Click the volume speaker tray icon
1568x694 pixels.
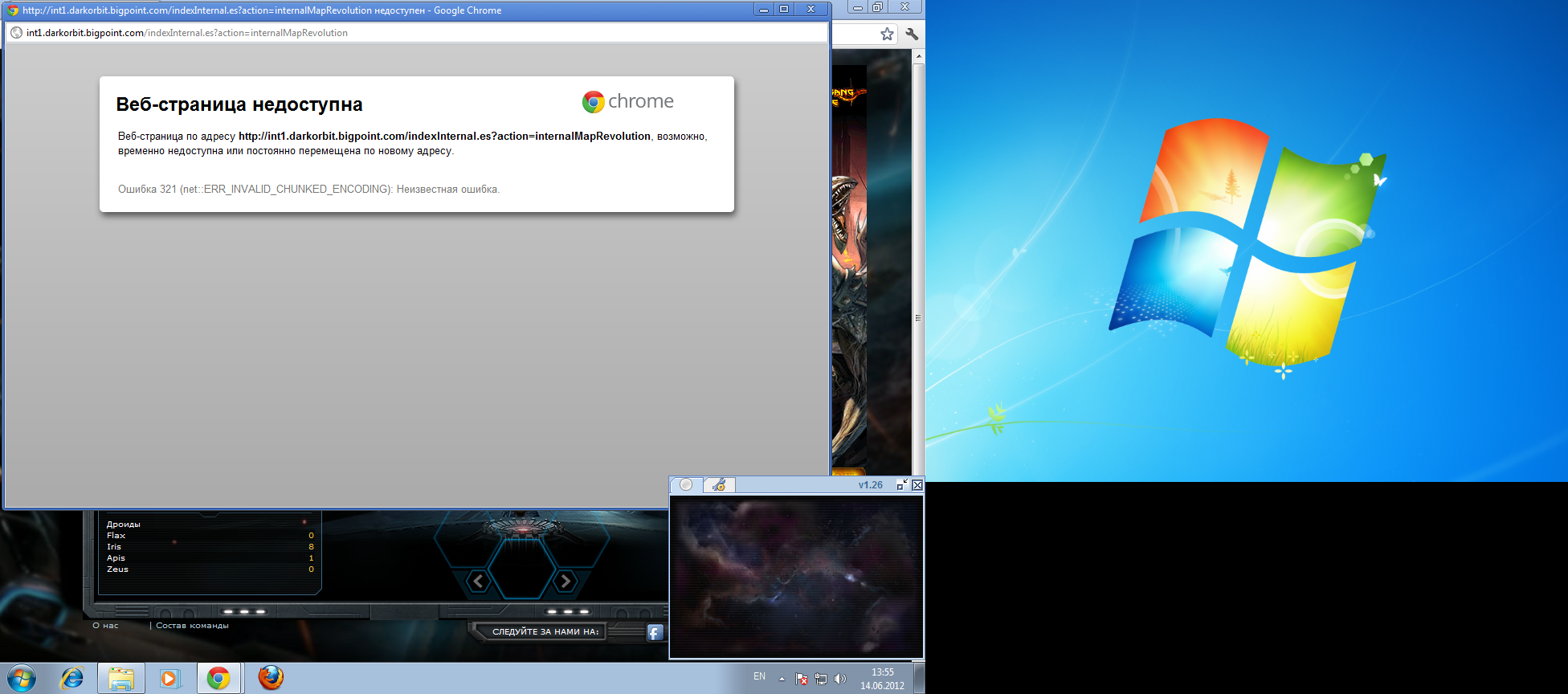pyautogui.click(x=840, y=679)
